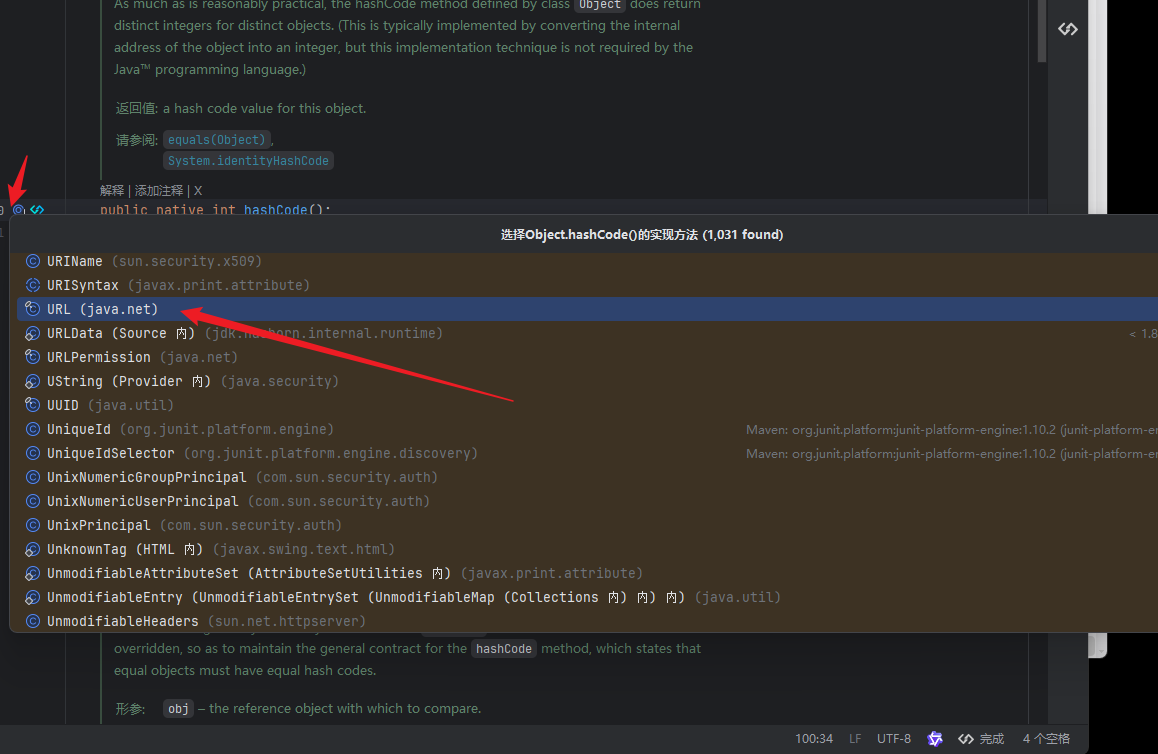Screen dimensions: 1158x754
Task: Open the 4 个空格 indent settings
Action: [1046, 738]
